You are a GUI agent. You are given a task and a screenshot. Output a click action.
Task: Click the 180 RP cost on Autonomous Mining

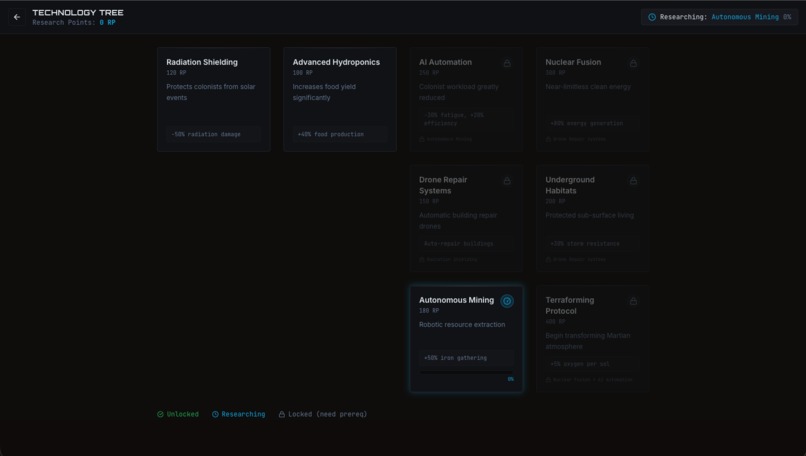click(x=429, y=311)
